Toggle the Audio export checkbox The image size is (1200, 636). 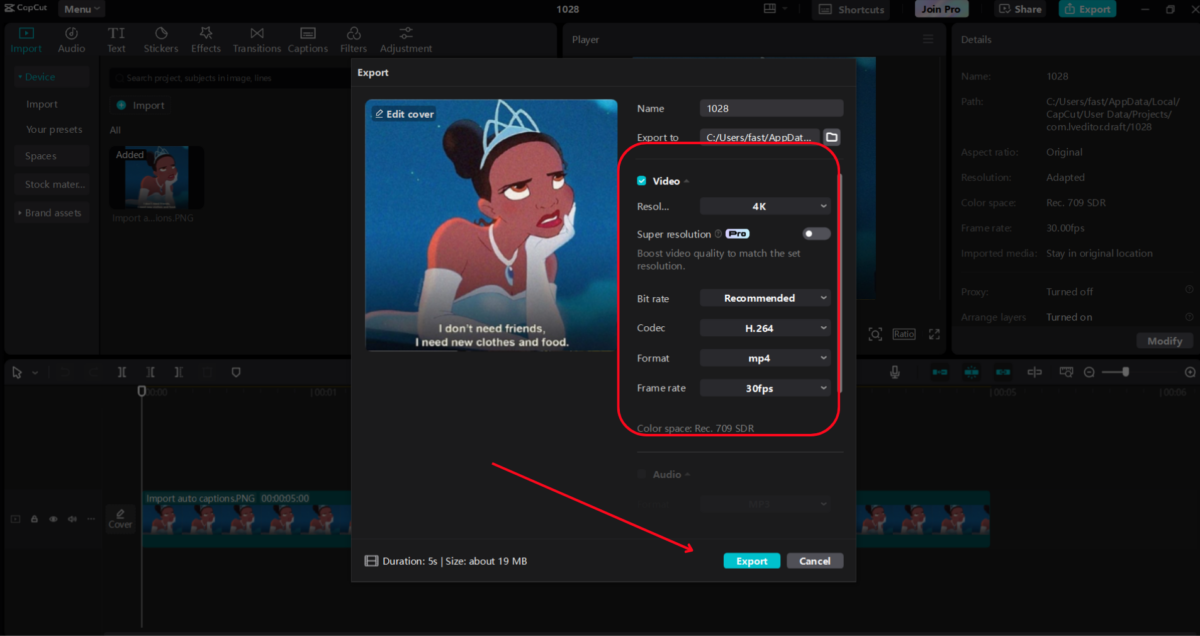click(642, 474)
